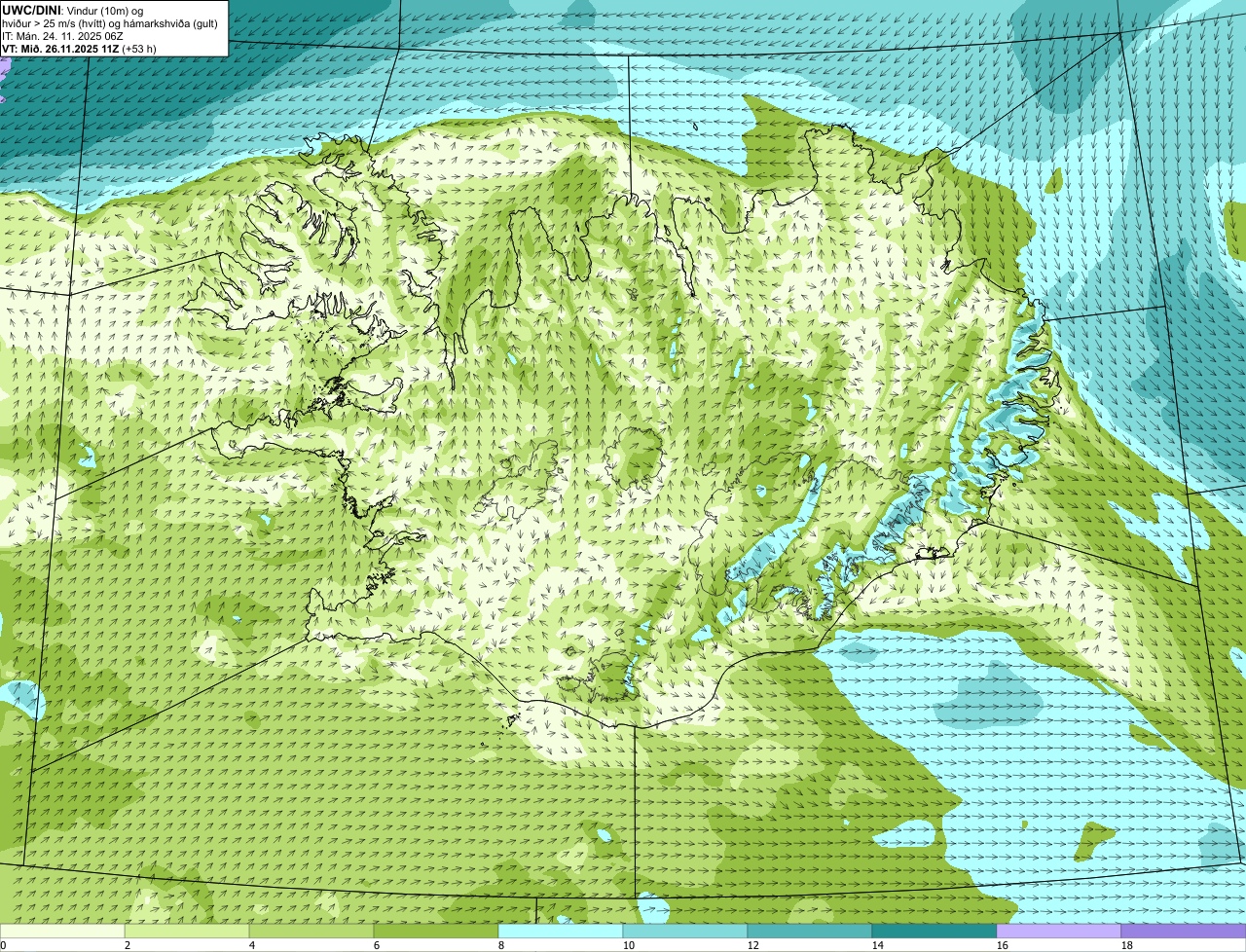Click the legend scale label "4"
1246x952 pixels.
pos(252,945)
